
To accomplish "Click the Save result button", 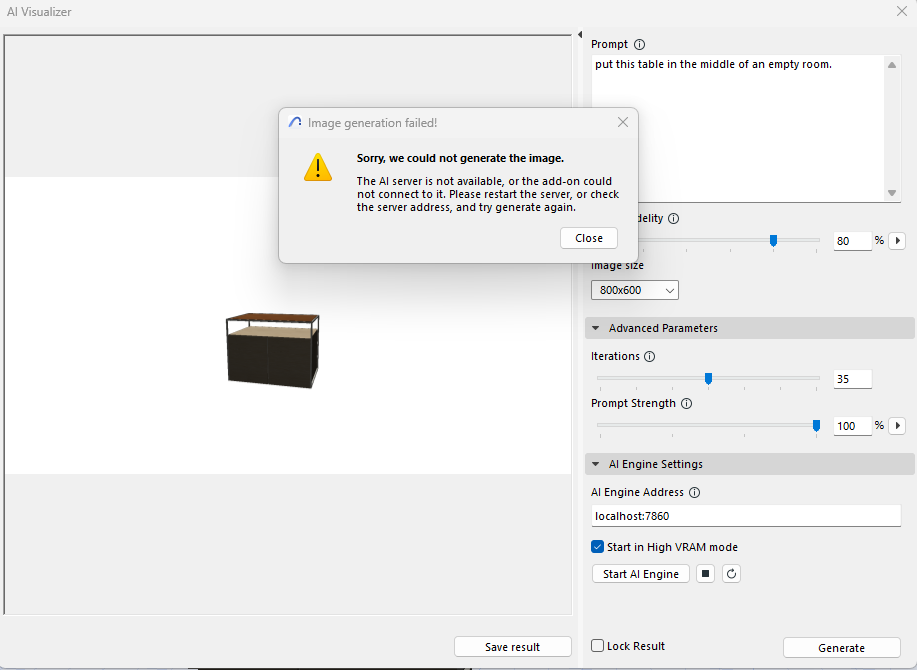I will point(512,647).
